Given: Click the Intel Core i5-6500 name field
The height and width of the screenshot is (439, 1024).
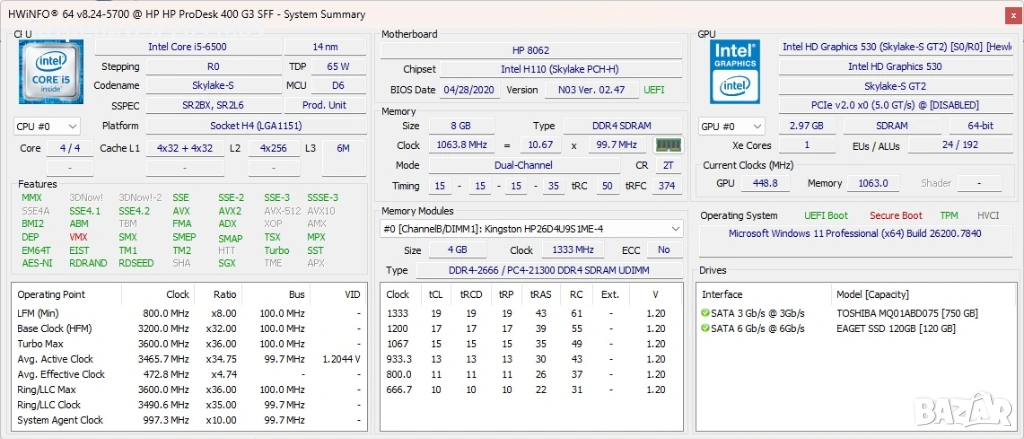Looking at the screenshot, I should 186,46.
